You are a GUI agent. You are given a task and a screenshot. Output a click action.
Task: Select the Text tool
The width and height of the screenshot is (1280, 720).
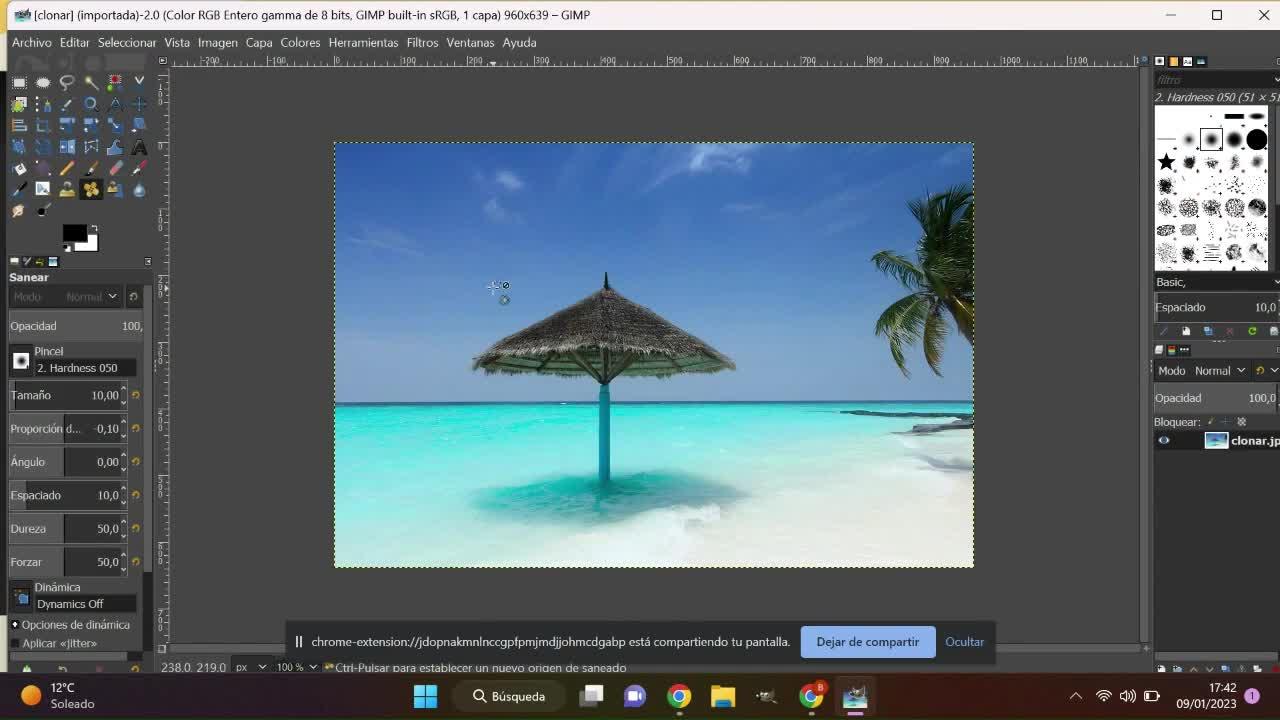click(x=139, y=147)
